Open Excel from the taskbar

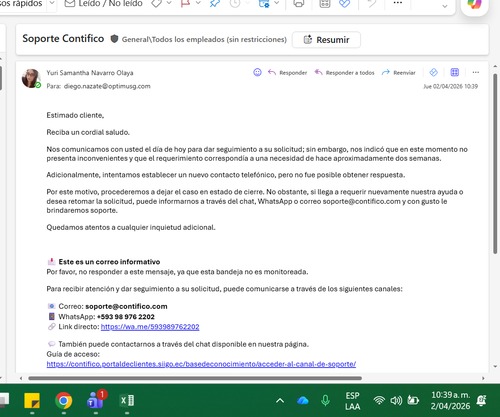coord(127,400)
